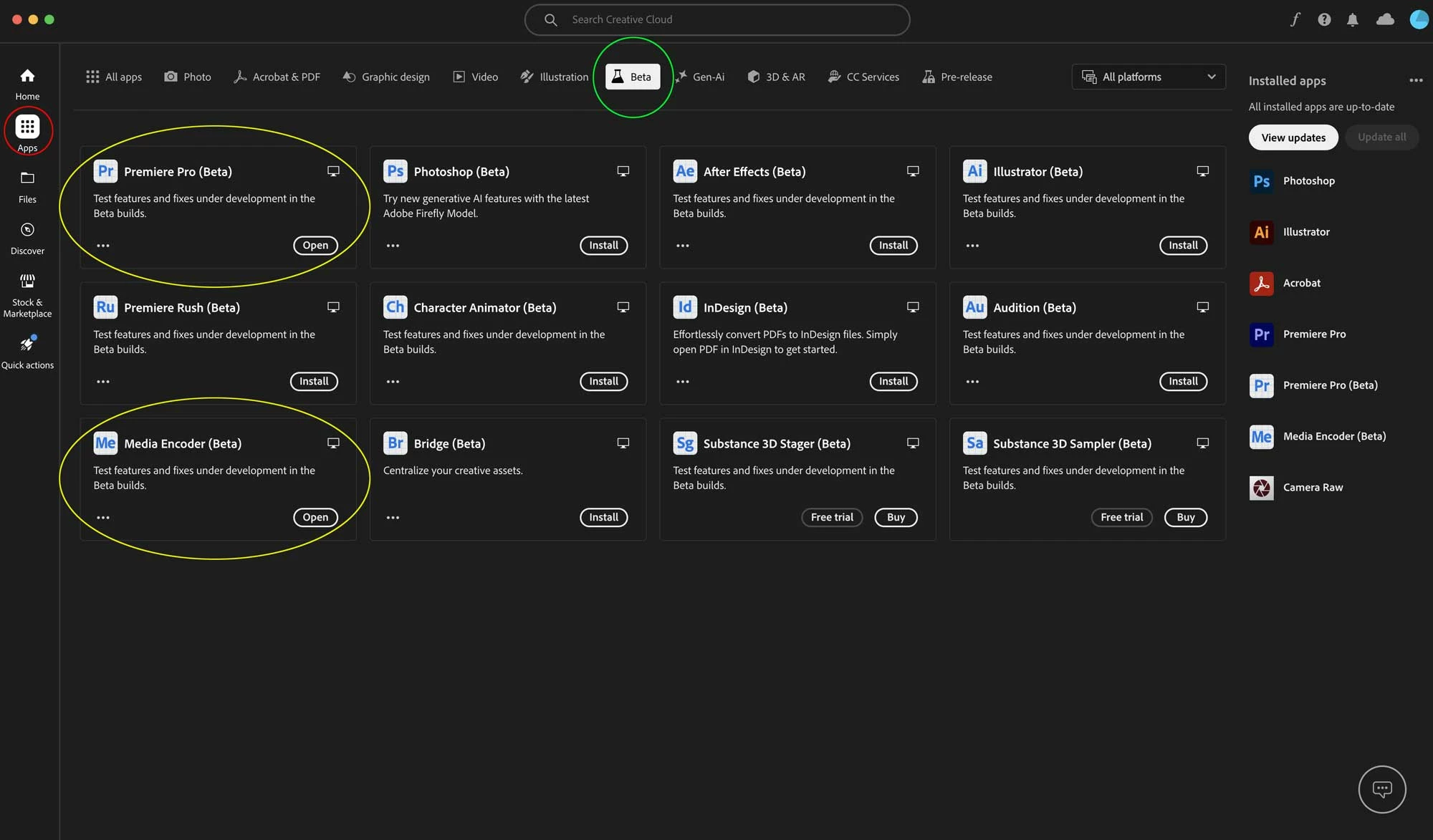
Task: Install Photoshop (Beta)
Action: point(603,246)
